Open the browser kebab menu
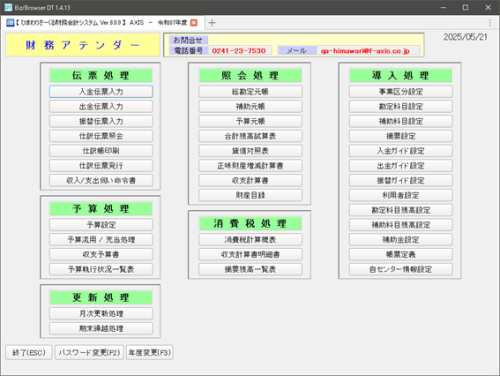This screenshot has width=500, height=376. pyautogui.click(x=490, y=23)
